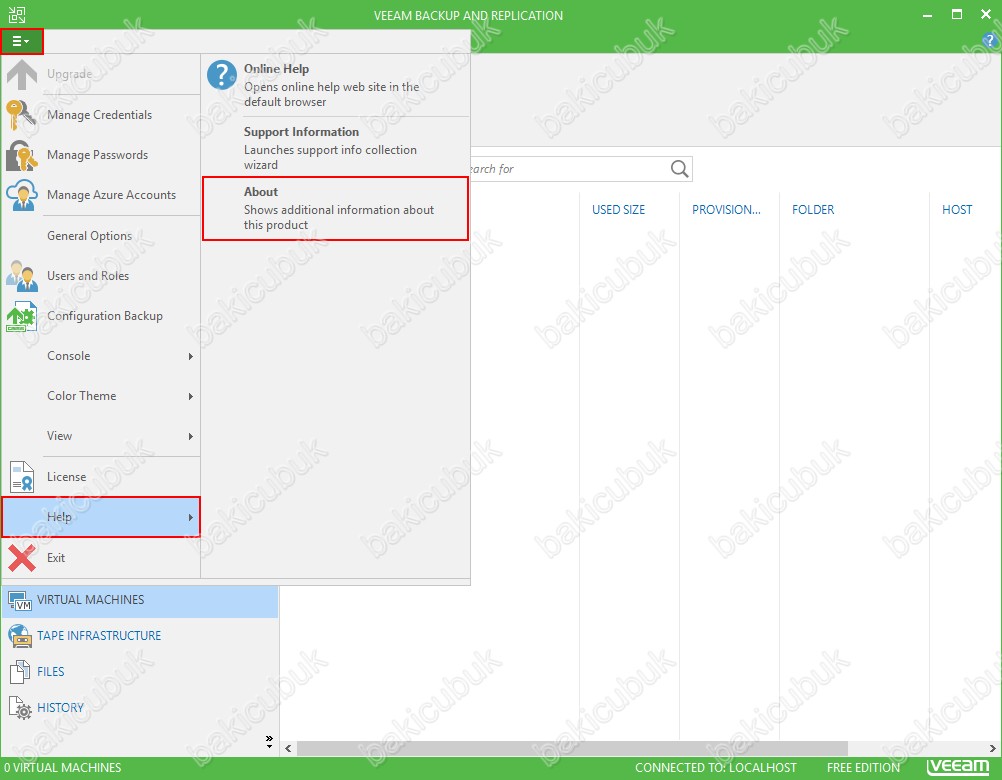Viewport: 1002px width, 780px height.
Task: Maximize the Veeam window
Action: 957,15
